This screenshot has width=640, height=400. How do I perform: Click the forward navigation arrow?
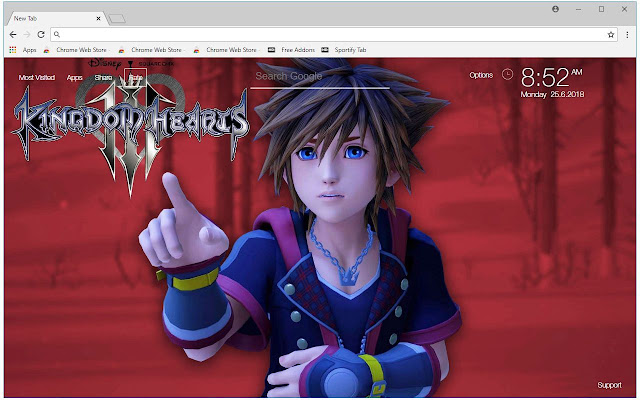[27, 35]
